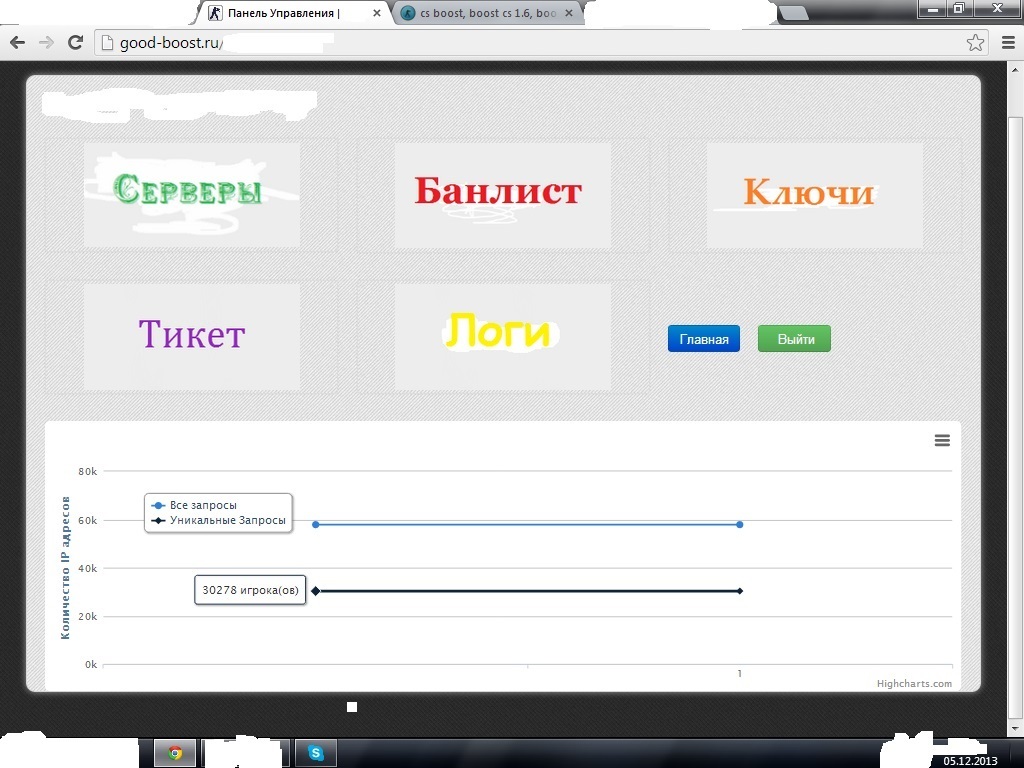
Task: Open the Логи section tile
Action: click(x=502, y=336)
